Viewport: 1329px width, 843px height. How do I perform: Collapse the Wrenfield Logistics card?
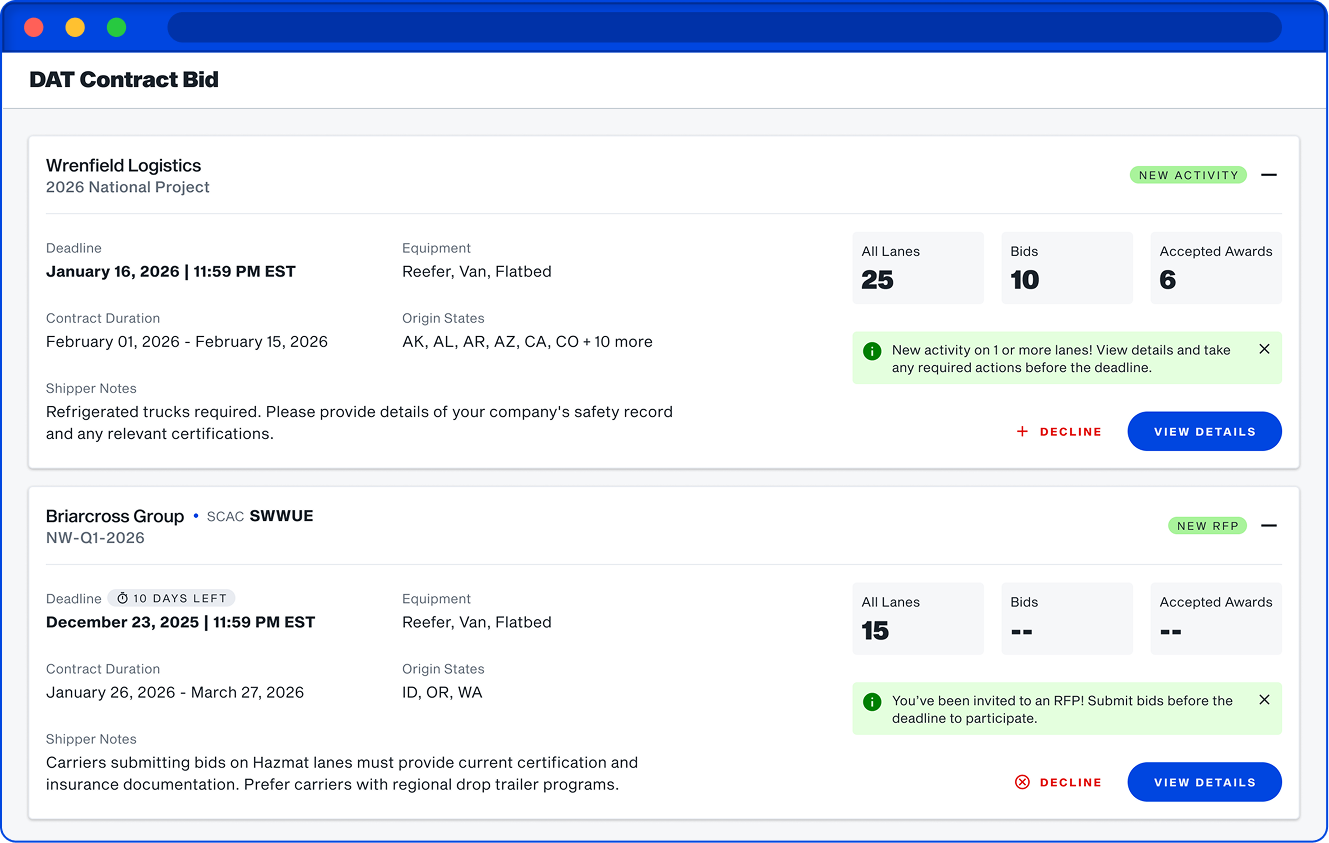click(x=1269, y=175)
